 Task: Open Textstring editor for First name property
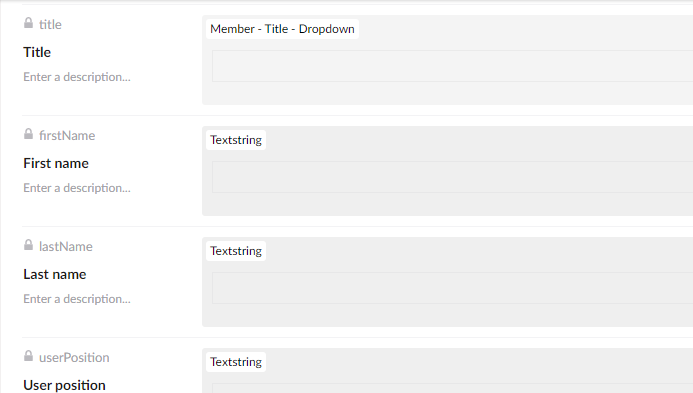tap(236, 140)
